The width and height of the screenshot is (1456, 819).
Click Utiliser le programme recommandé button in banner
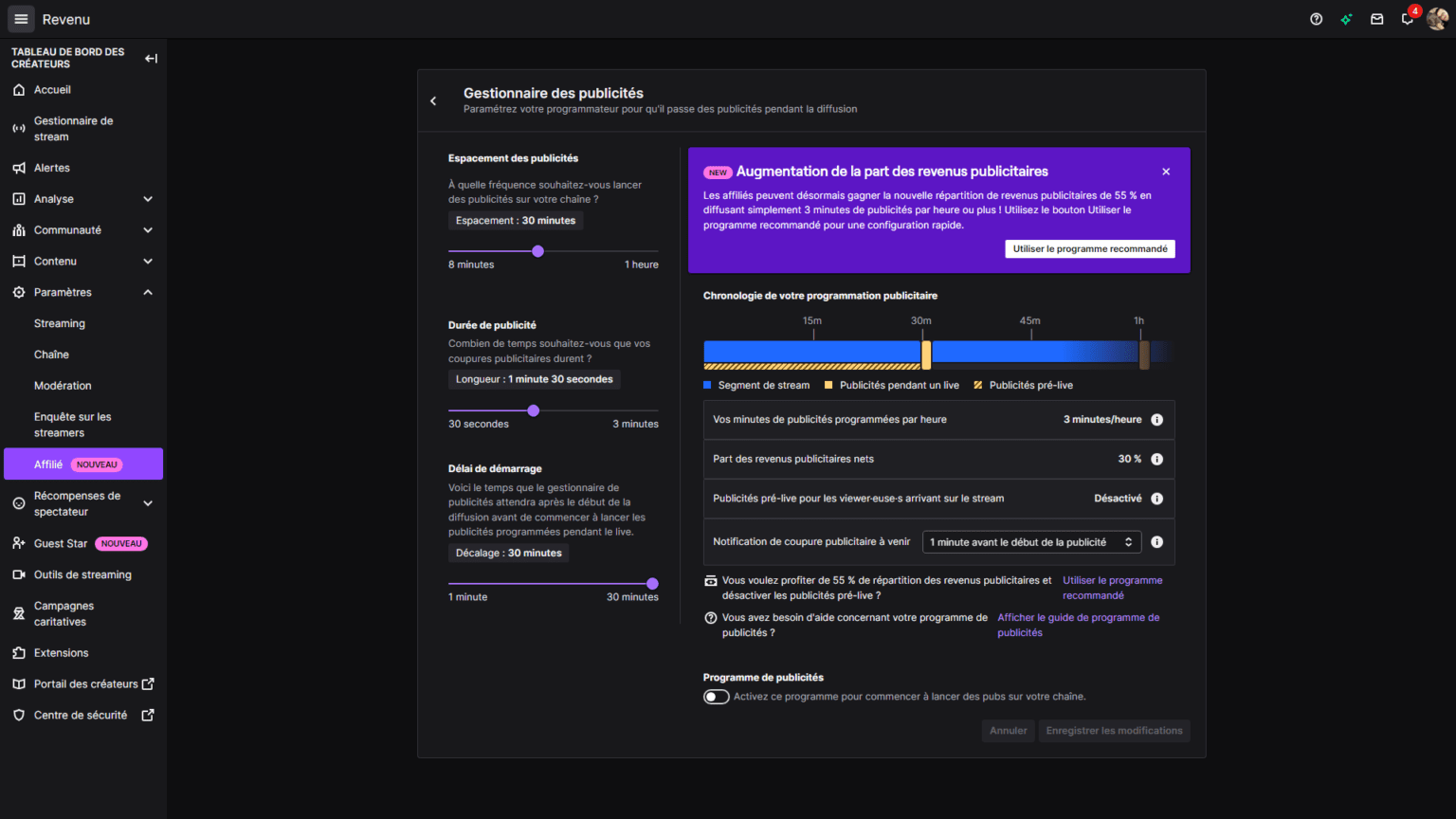point(1090,249)
